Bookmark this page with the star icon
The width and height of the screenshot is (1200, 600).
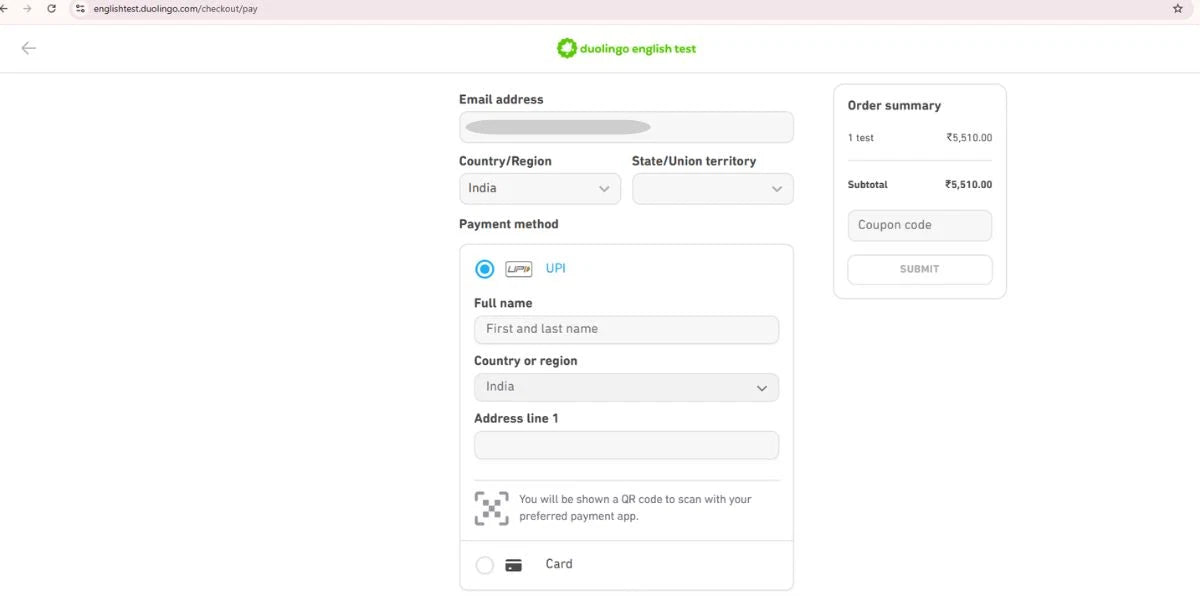tap(1177, 8)
